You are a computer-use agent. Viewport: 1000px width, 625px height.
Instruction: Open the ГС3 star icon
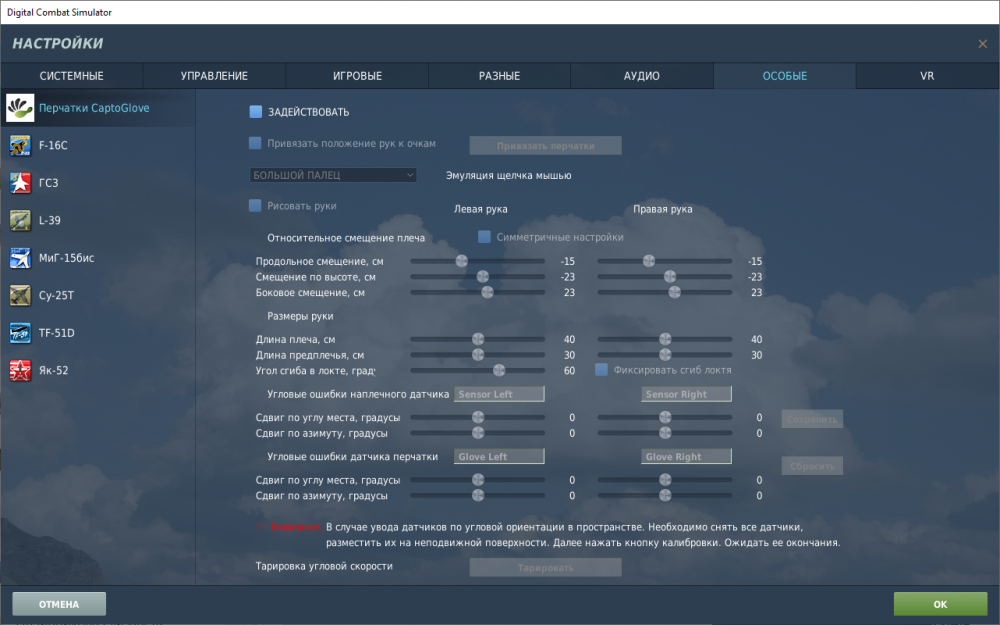coord(20,183)
